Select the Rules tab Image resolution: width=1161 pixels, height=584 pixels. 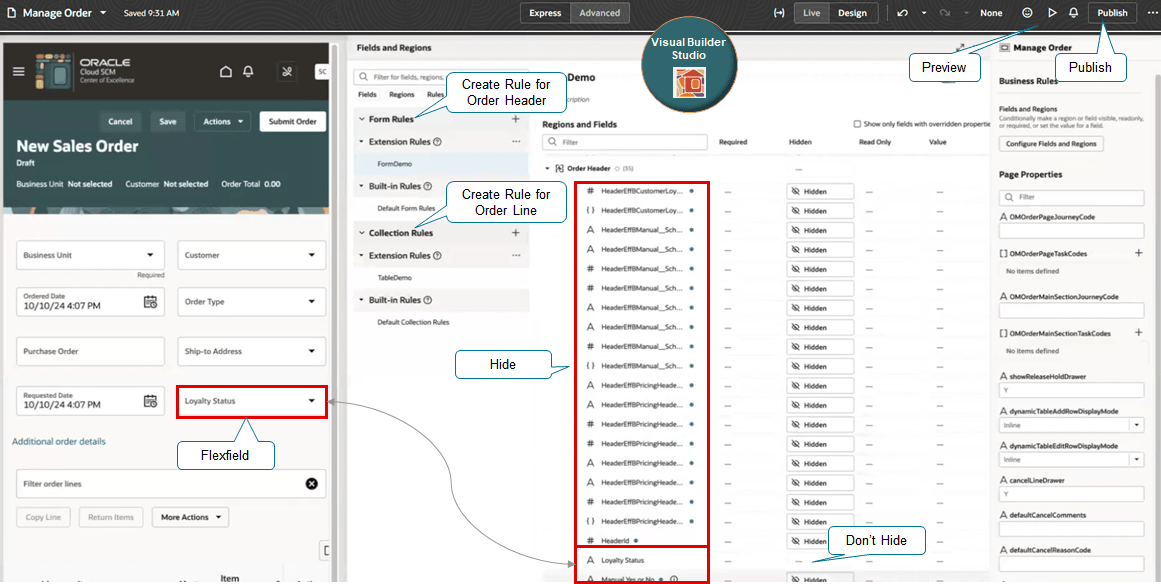[x=435, y=95]
